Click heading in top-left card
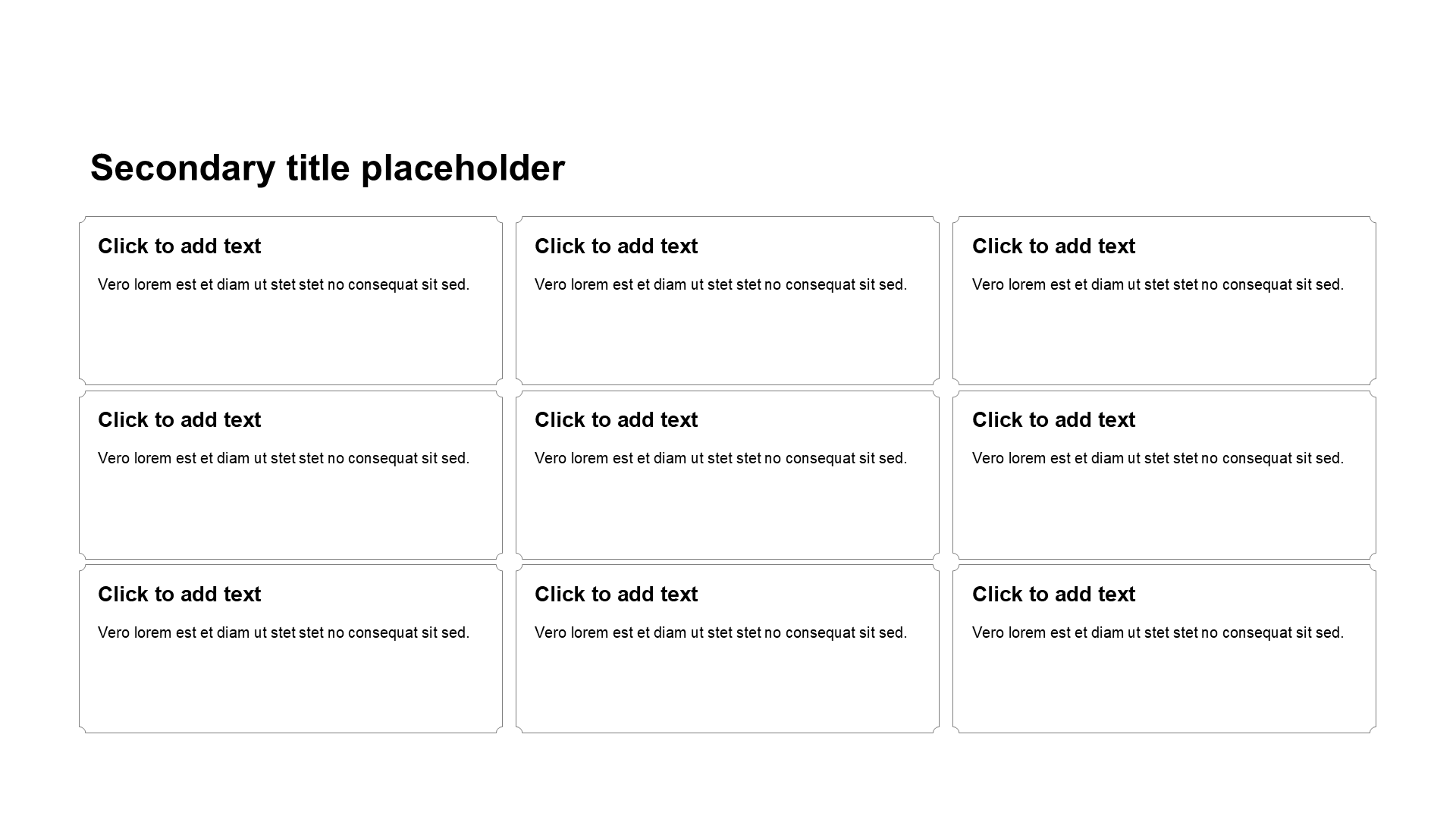1456x819 pixels. [179, 246]
